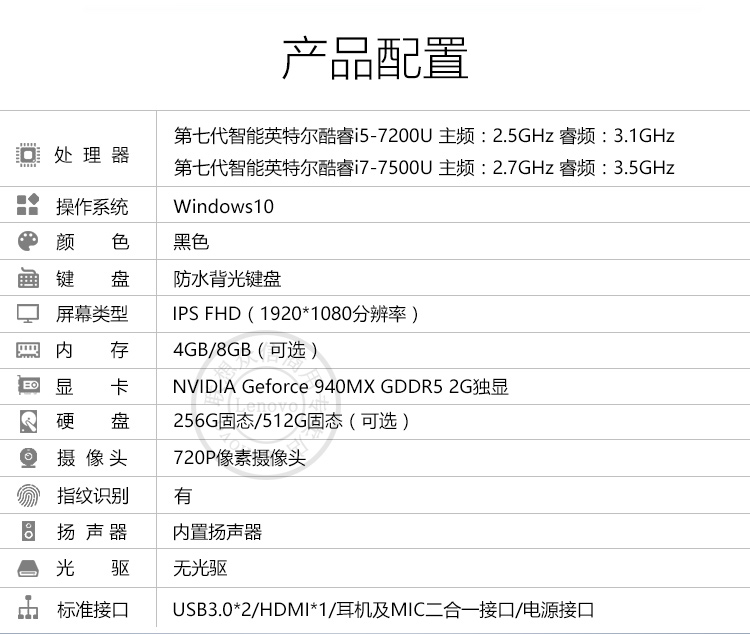Click the speaker icon

tap(28, 532)
